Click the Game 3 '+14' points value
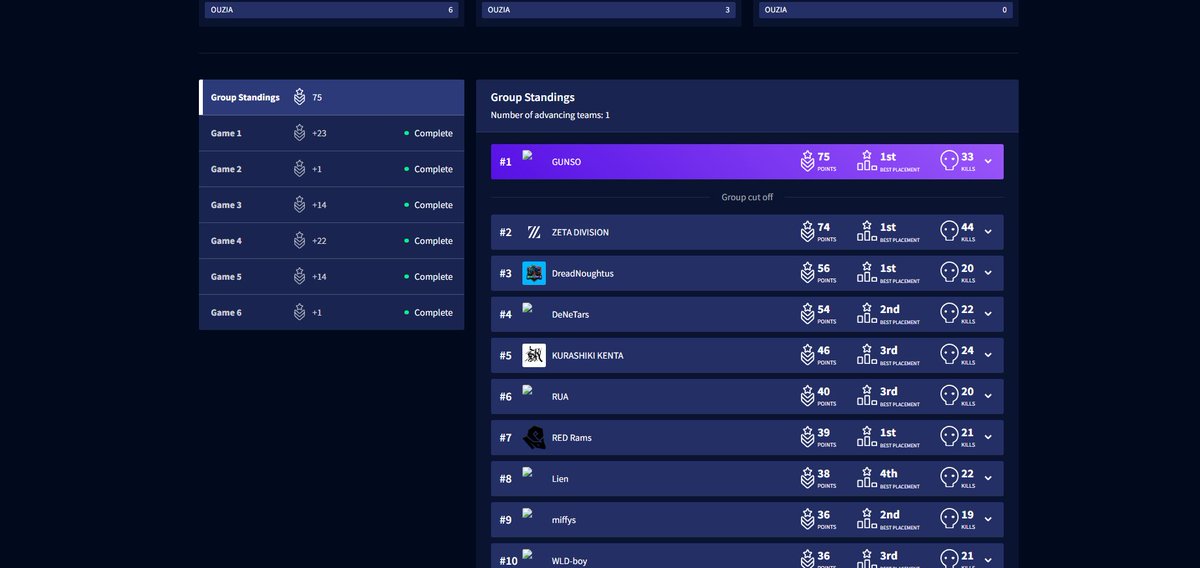The width and height of the screenshot is (1200, 568). 319,205
